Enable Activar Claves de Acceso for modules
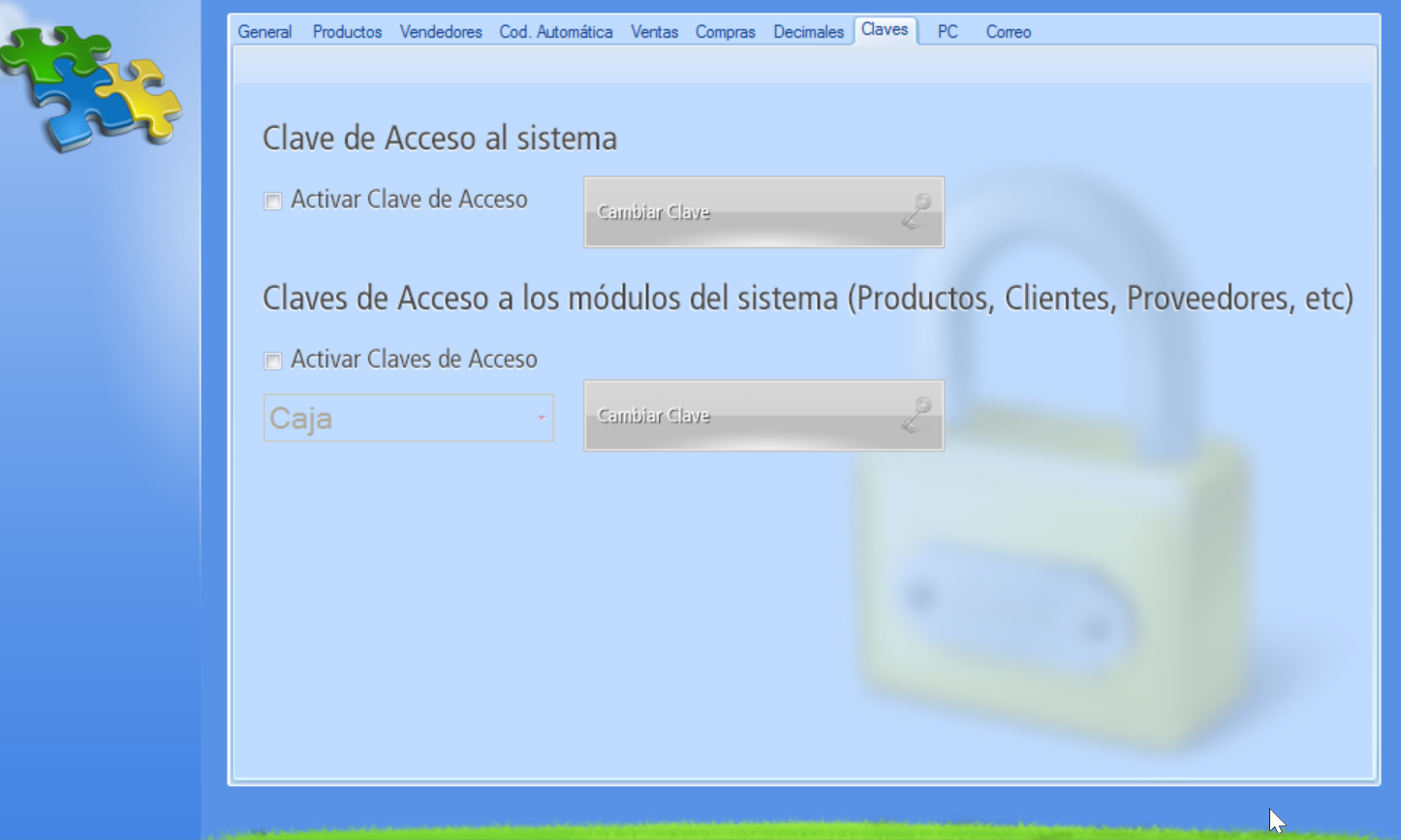The height and width of the screenshot is (840, 1401). [272, 360]
